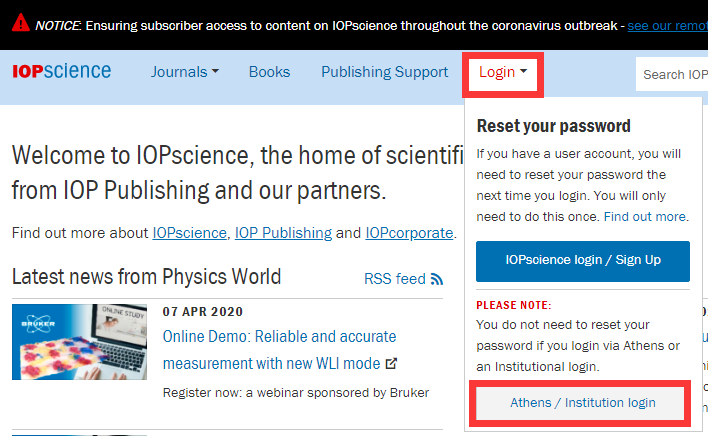Click the external link icon after 'WLI mode'

[x=391, y=363]
